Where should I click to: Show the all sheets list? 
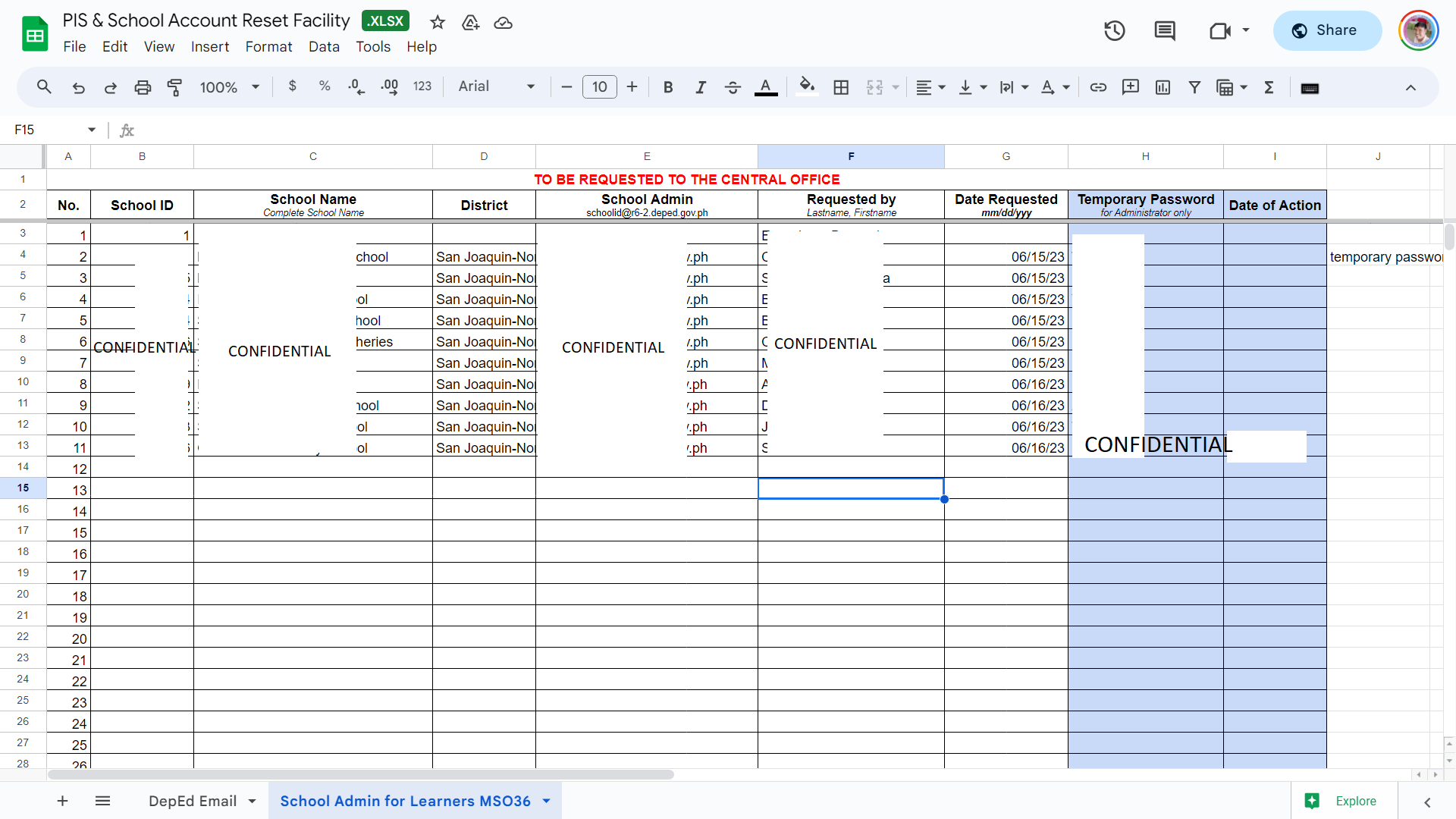(103, 801)
